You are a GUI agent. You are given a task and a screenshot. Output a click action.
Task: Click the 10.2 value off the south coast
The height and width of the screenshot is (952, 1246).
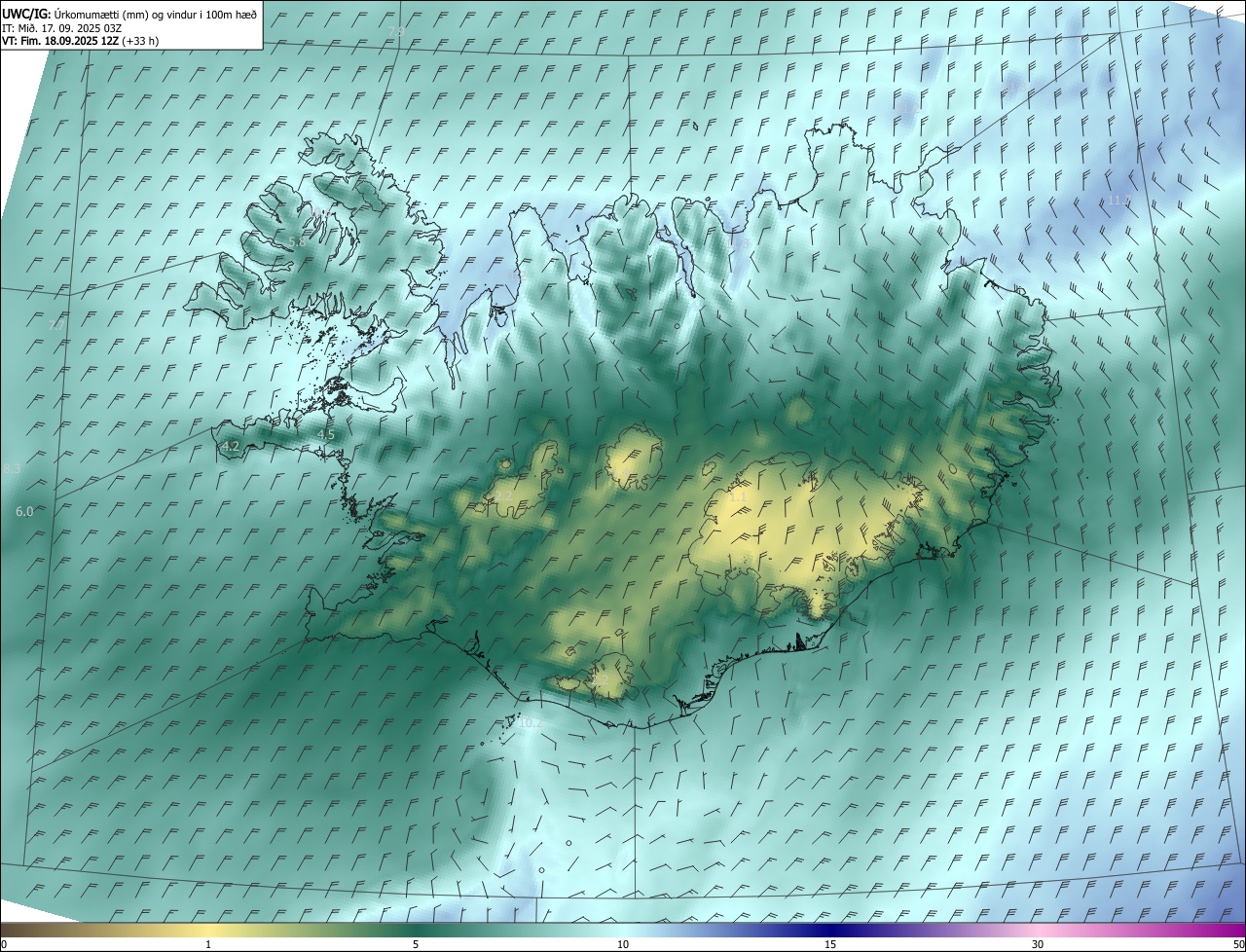click(x=531, y=723)
